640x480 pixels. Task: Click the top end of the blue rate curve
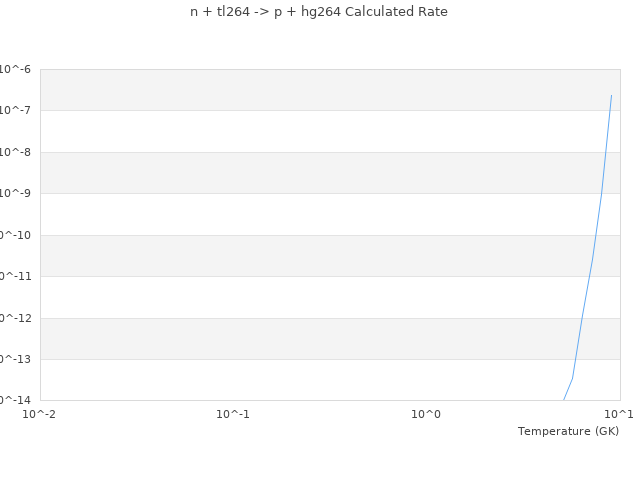611,95
